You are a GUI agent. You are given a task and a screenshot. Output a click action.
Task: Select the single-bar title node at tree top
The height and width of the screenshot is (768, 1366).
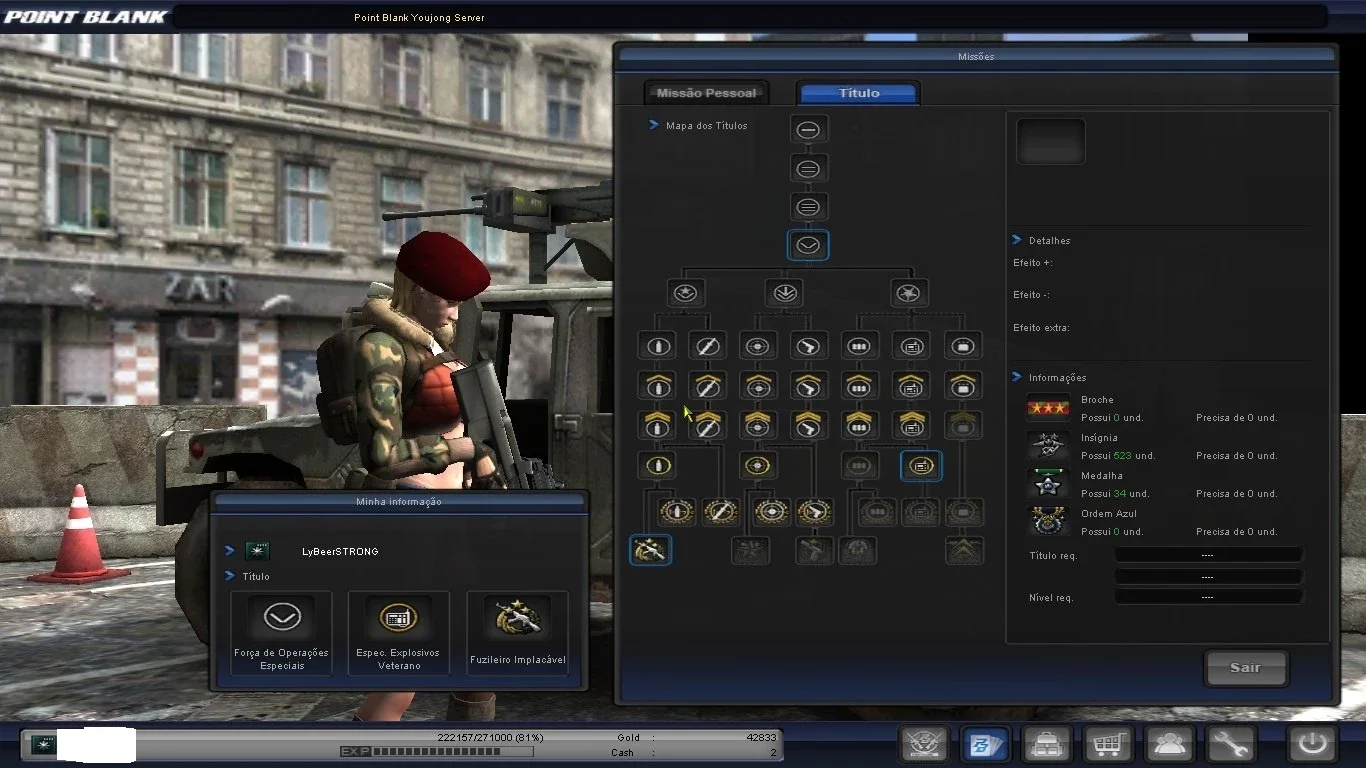click(x=808, y=130)
